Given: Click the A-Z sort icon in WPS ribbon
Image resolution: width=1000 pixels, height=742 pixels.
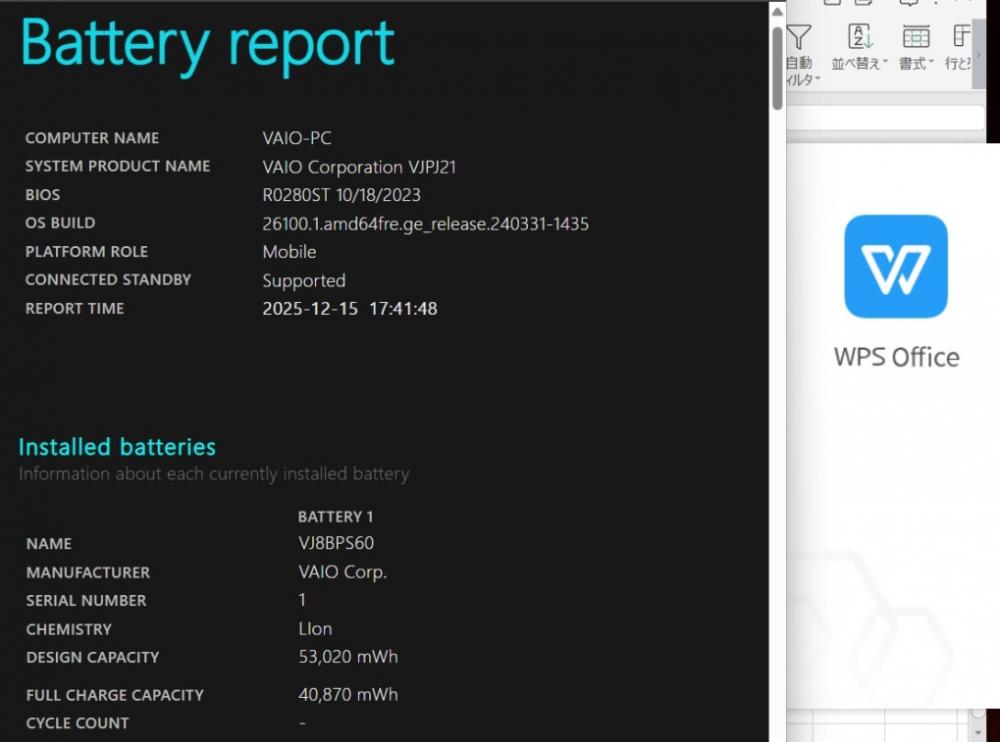Looking at the screenshot, I should coord(859,37).
